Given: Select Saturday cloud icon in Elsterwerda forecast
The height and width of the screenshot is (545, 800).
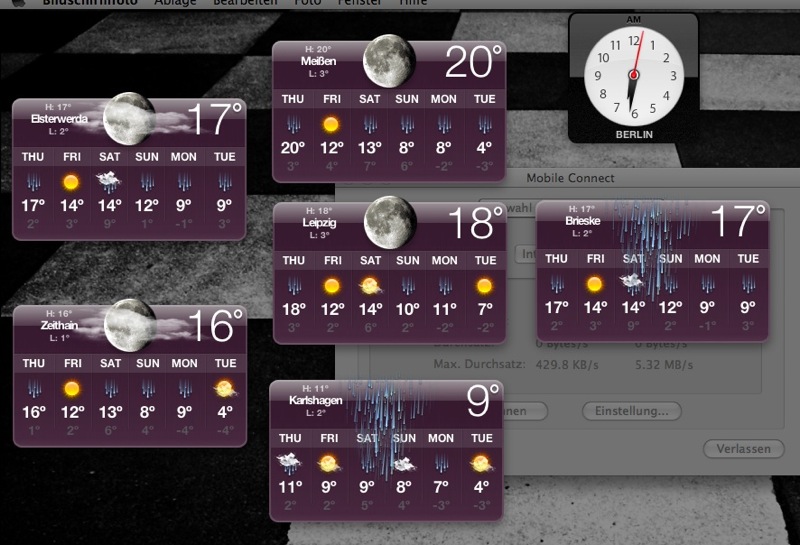Looking at the screenshot, I should click(x=109, y=181).
